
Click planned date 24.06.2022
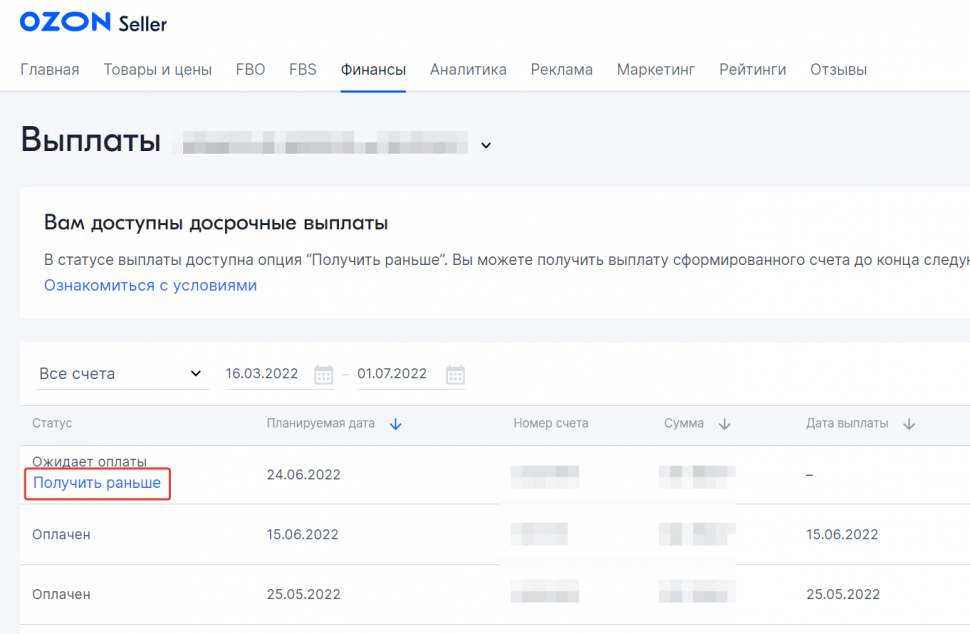(304, 474)
